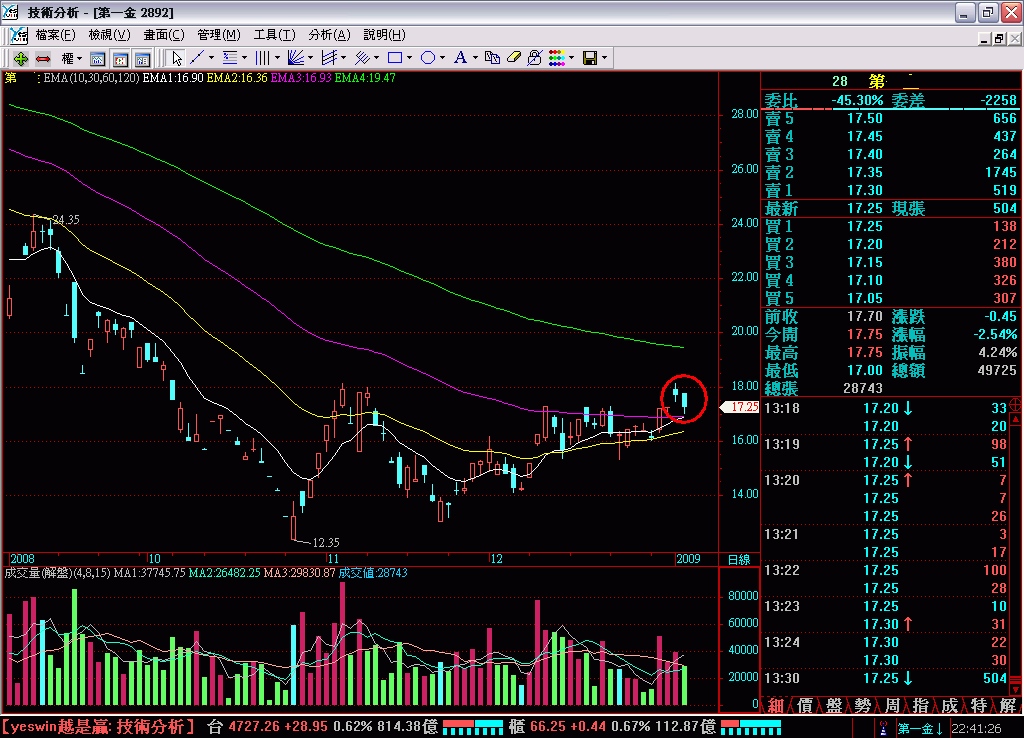Open the 檔案(F) menu

(56, 35)
